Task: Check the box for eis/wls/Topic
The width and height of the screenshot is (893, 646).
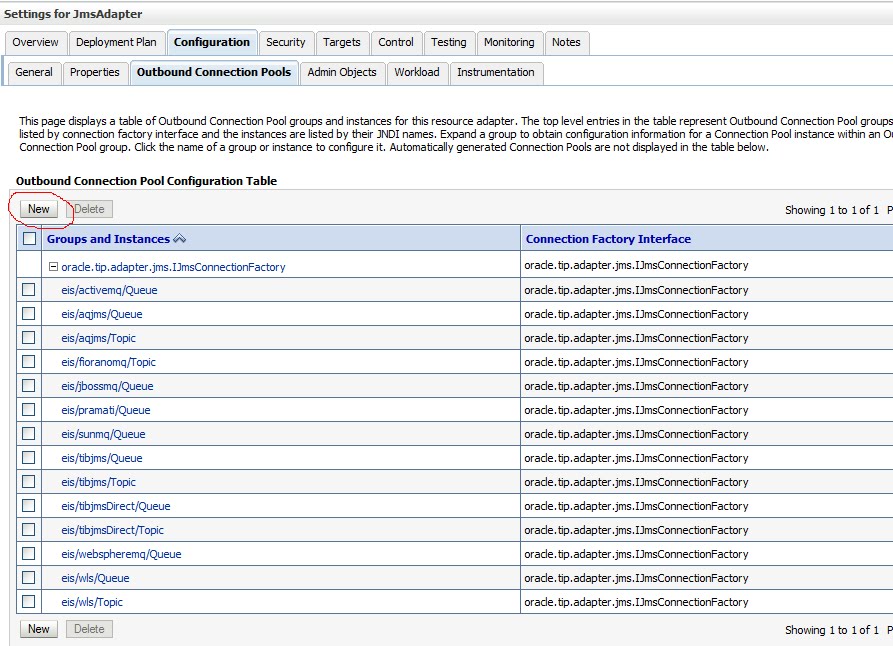Action: tap(28, 601)
